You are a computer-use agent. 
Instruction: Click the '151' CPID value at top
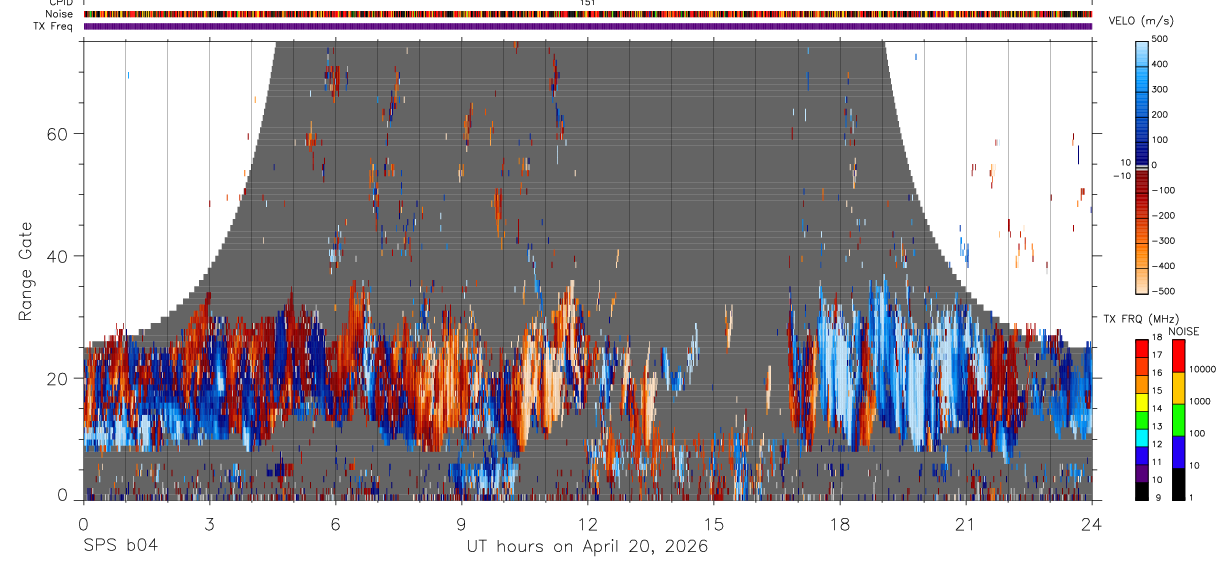[x=588, y=3]
